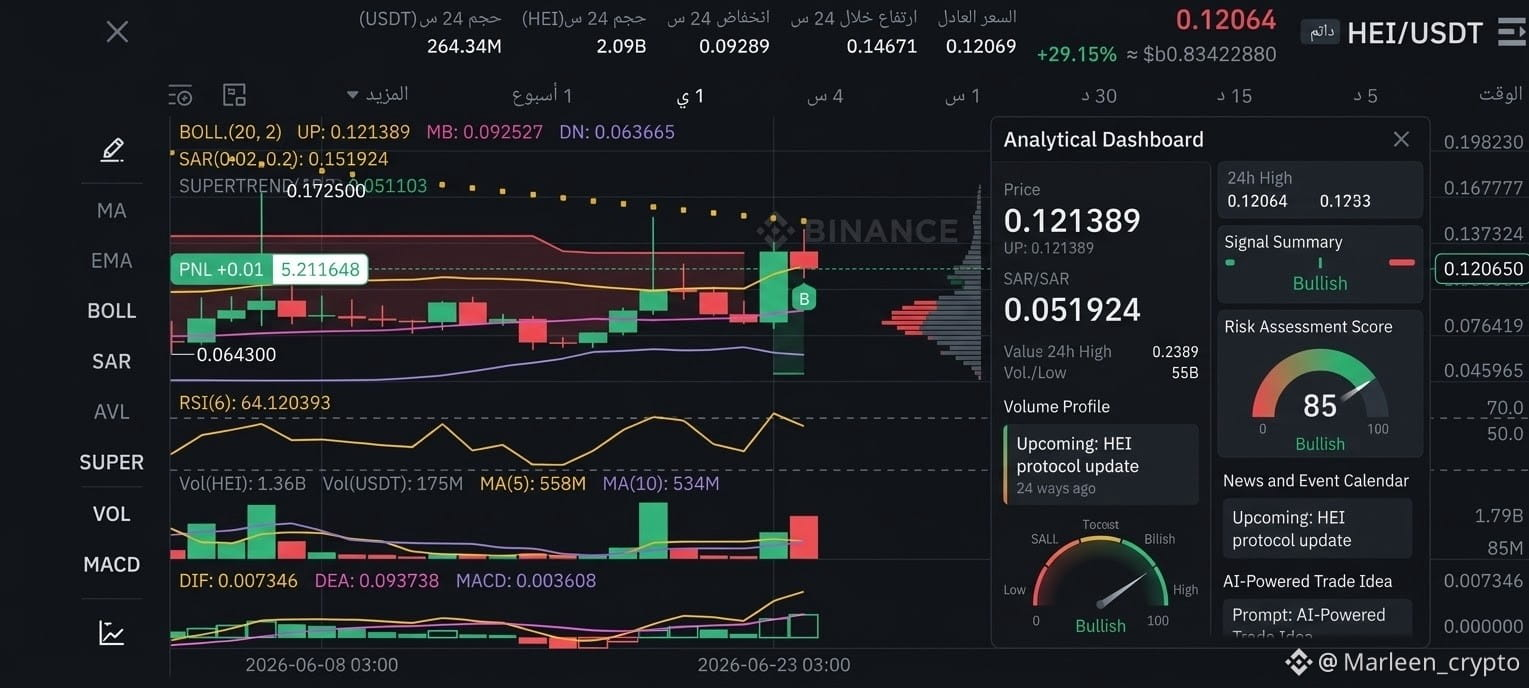This screenshot has width=1529, height=688.
Task: Click the 2026-06-23 03:00 time axis label
Action: click(774, 665)
